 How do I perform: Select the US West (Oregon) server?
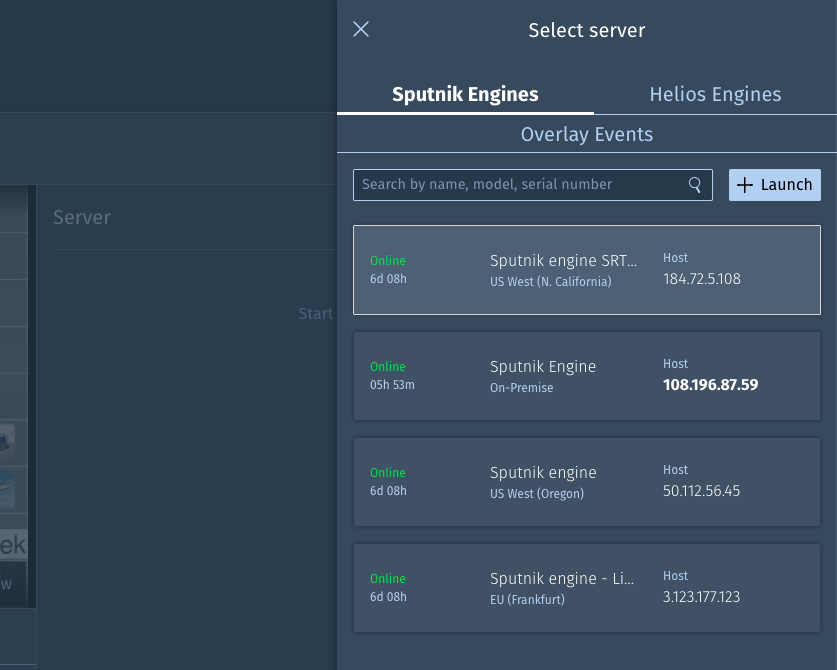[x=586, y=482]
